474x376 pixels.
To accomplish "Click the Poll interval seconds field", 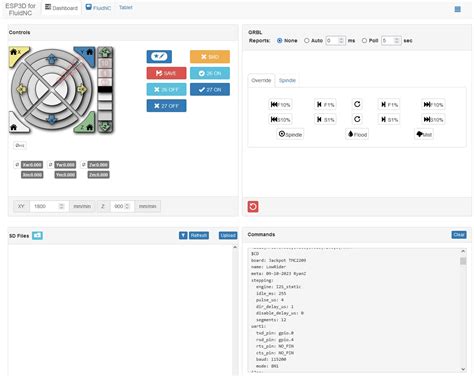I will pos(391,40).
